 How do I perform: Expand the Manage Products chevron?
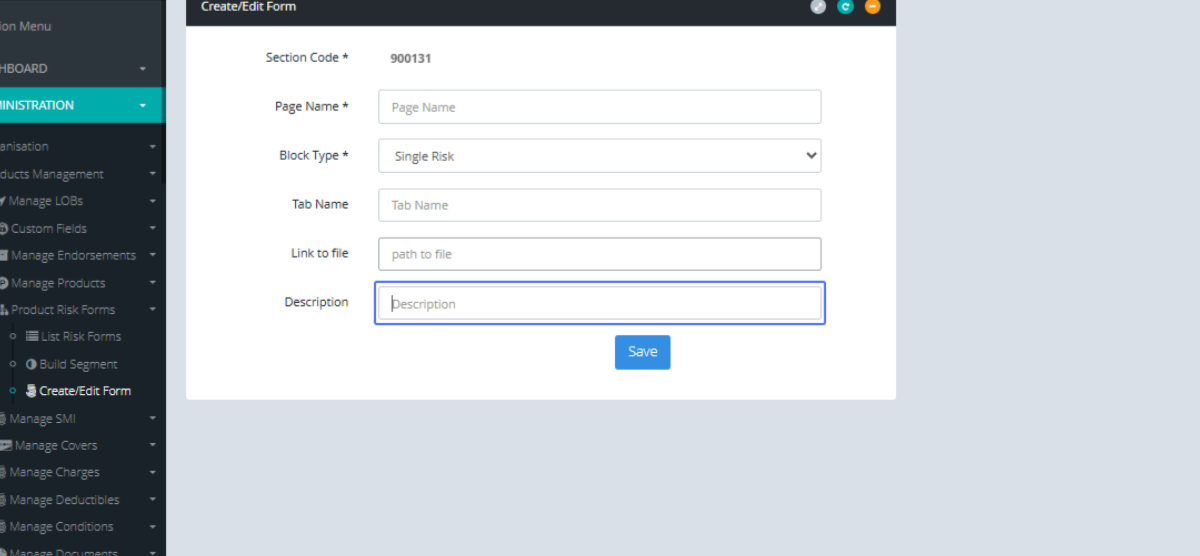(152, 283)
